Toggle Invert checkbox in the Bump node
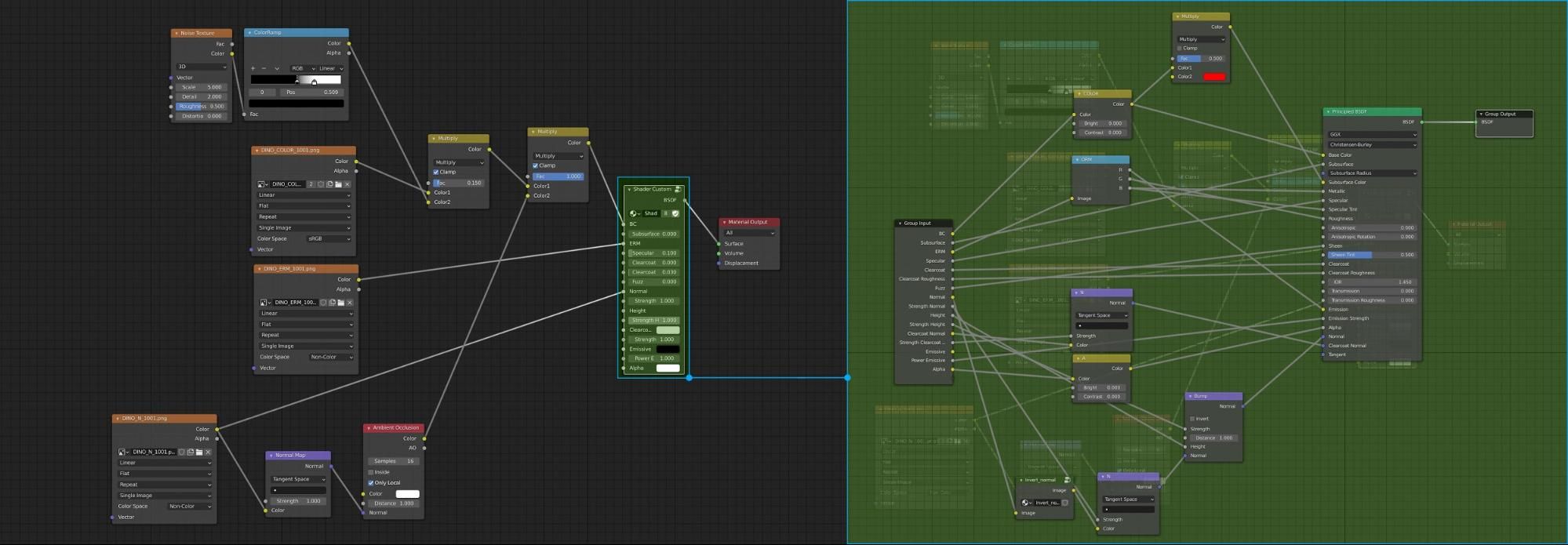This screenshot has width=1568, height=545. pos(1192,419)
